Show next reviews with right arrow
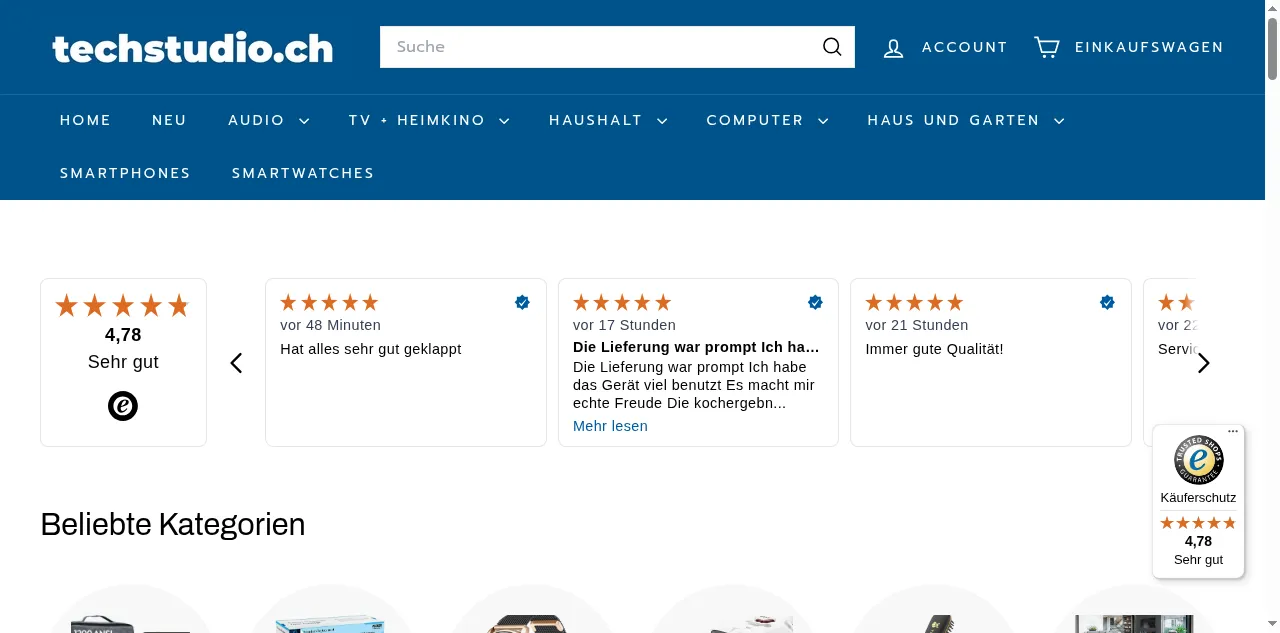 pos(1203,363)
